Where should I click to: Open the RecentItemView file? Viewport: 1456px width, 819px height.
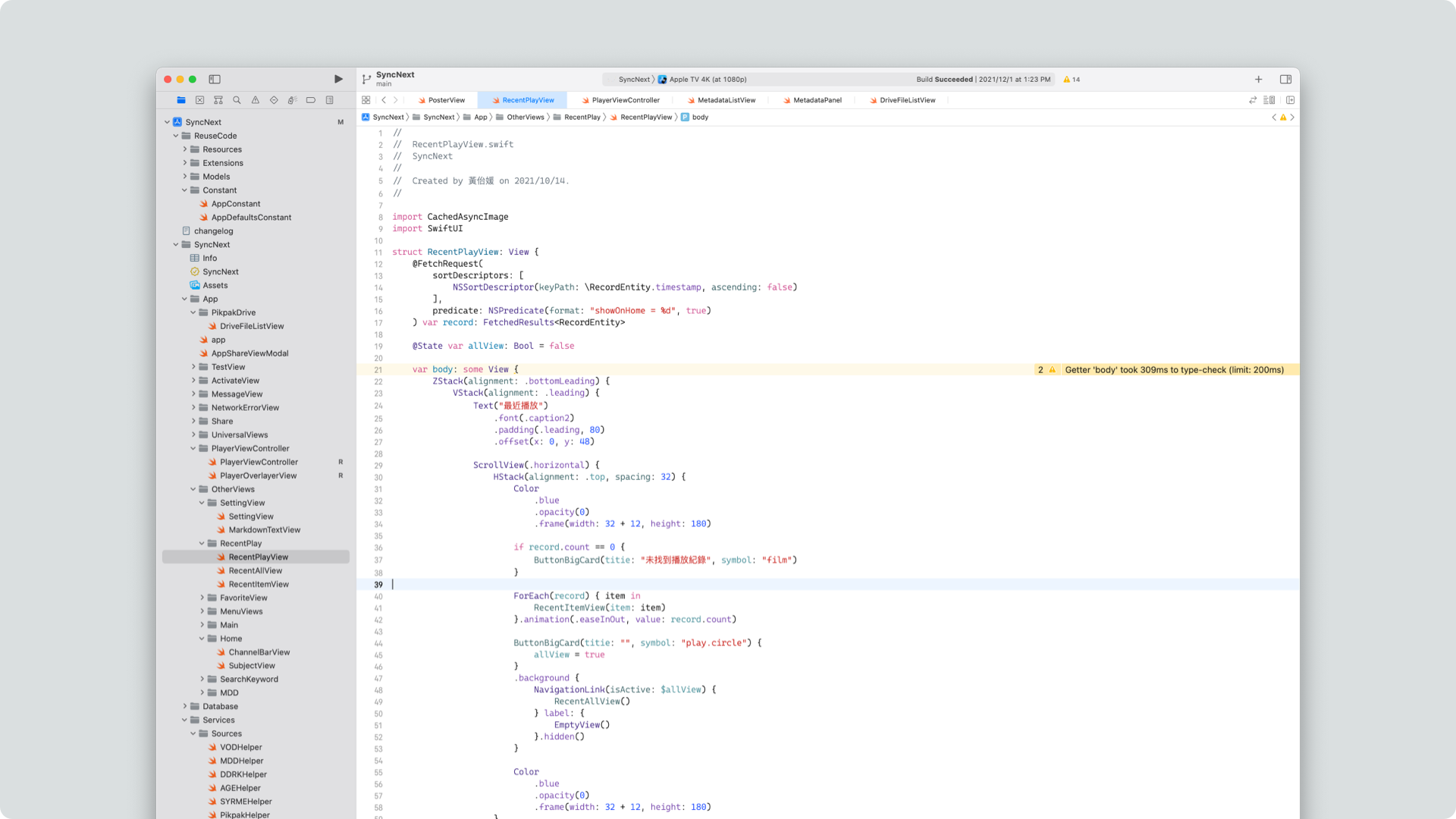(x=253, y=584)
